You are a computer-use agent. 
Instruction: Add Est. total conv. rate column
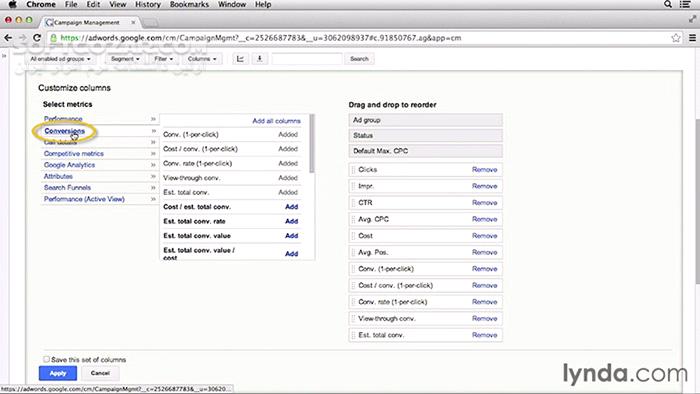(x=292, y=221)
